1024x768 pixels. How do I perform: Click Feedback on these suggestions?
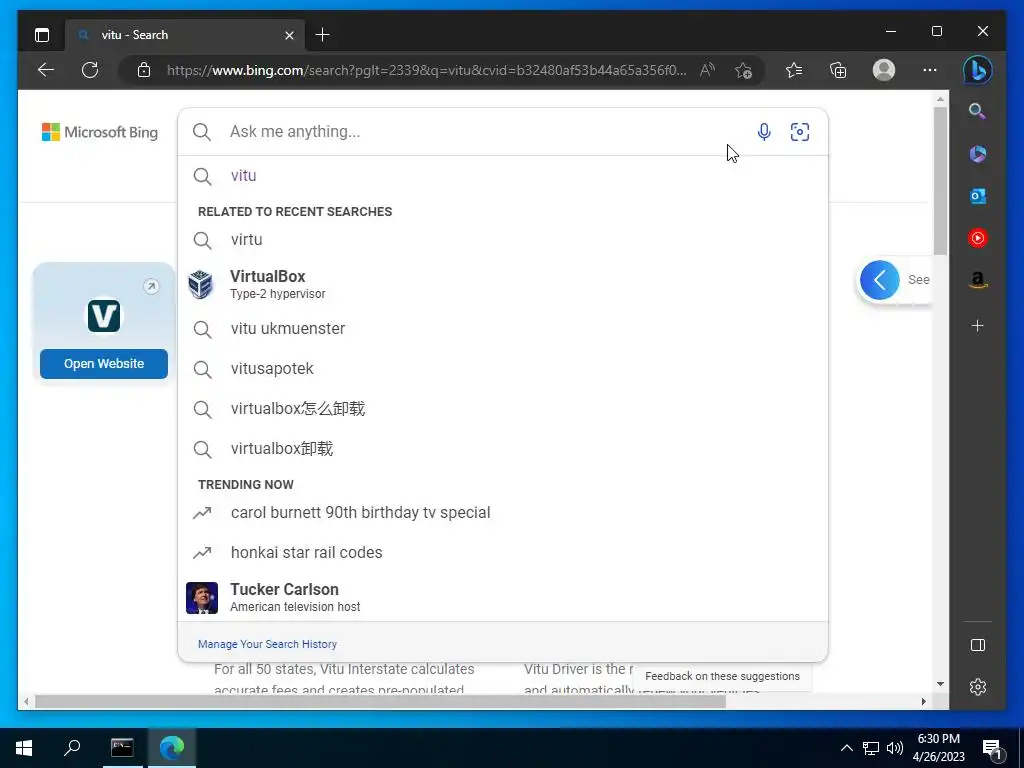722,677
